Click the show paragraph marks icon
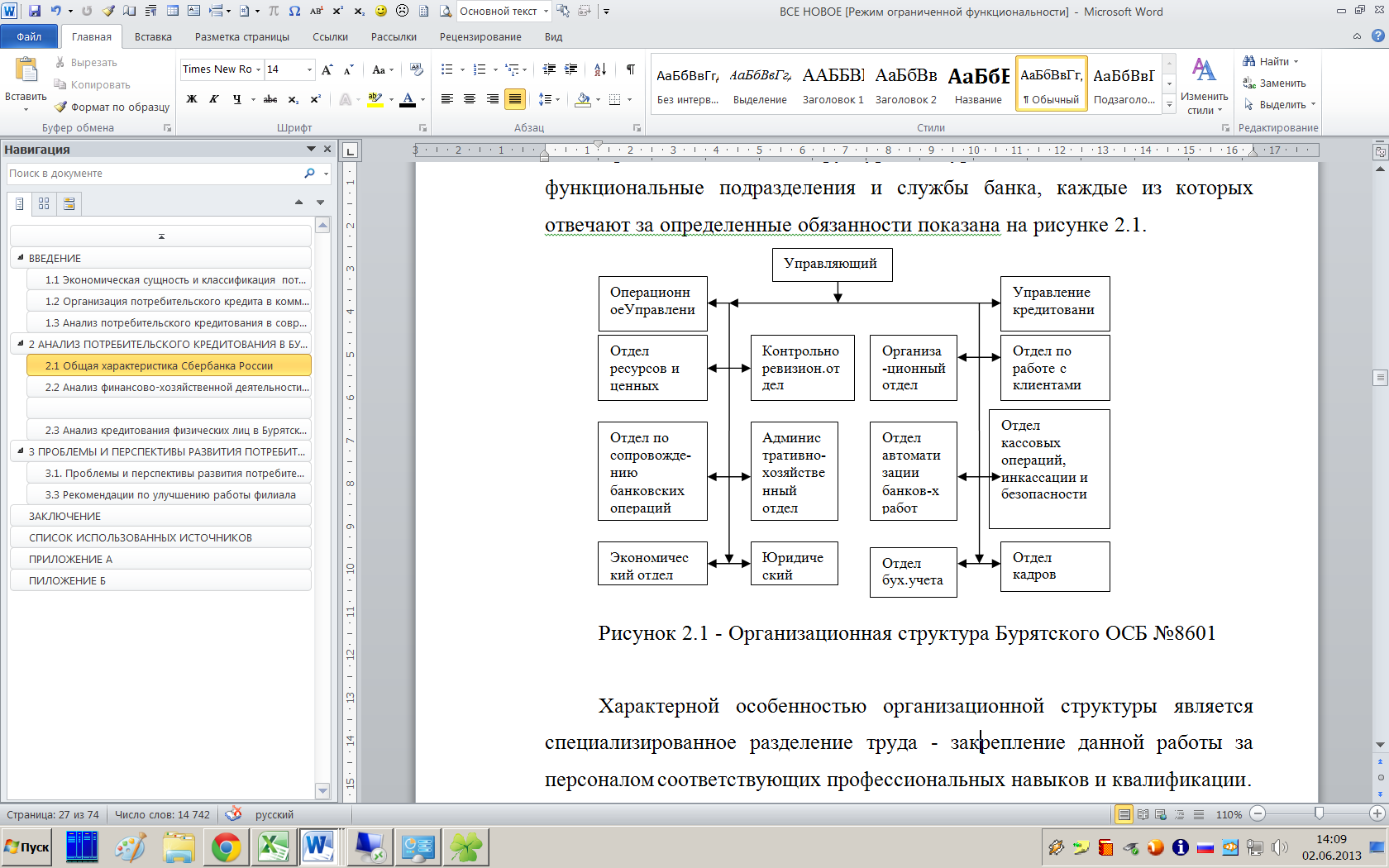Image resolution: width=1389 pixels, height=868 pixels. pos(631,69)
